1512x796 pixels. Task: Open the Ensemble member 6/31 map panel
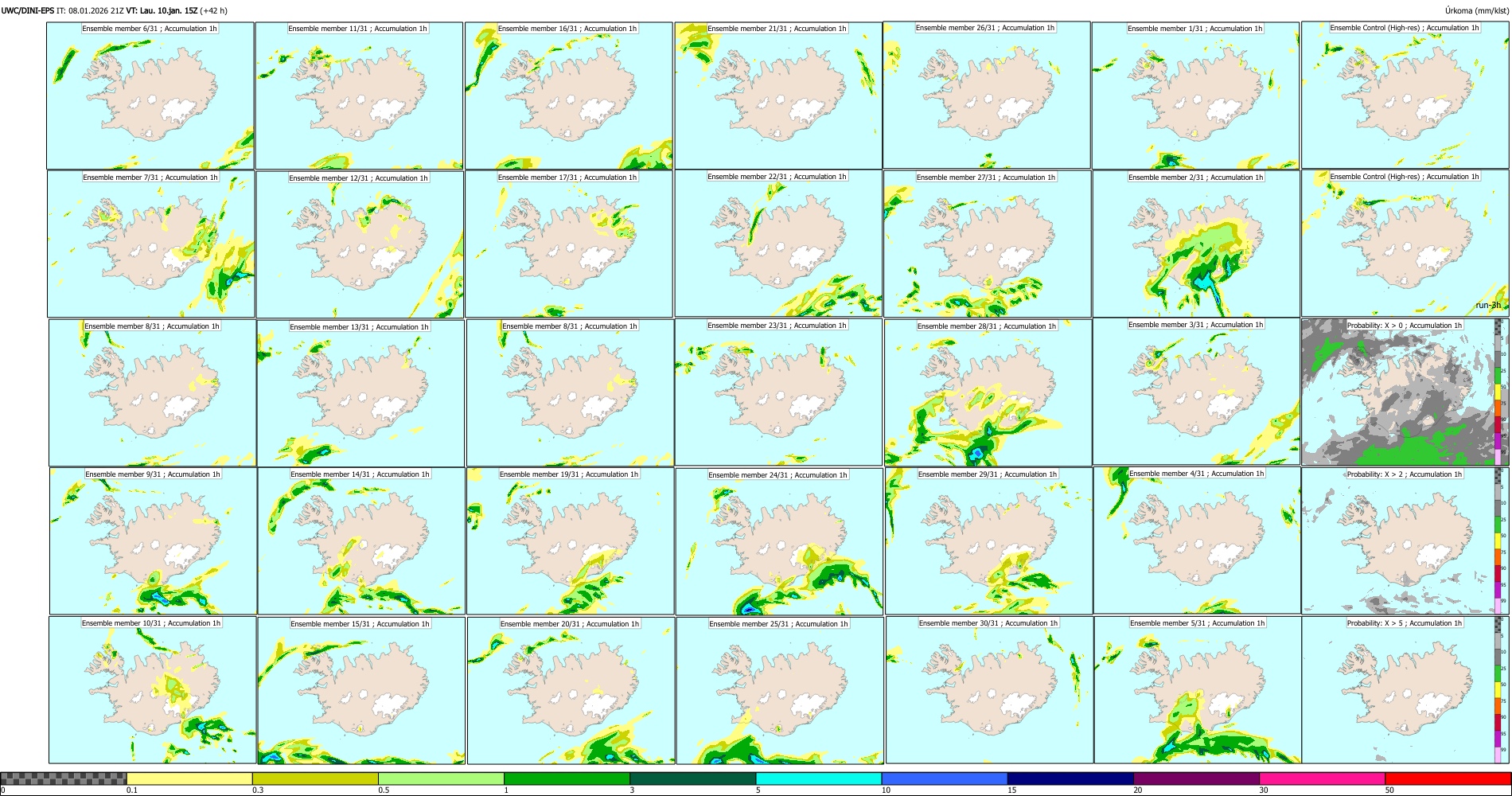pyautogui.click(x=150, y=96)
